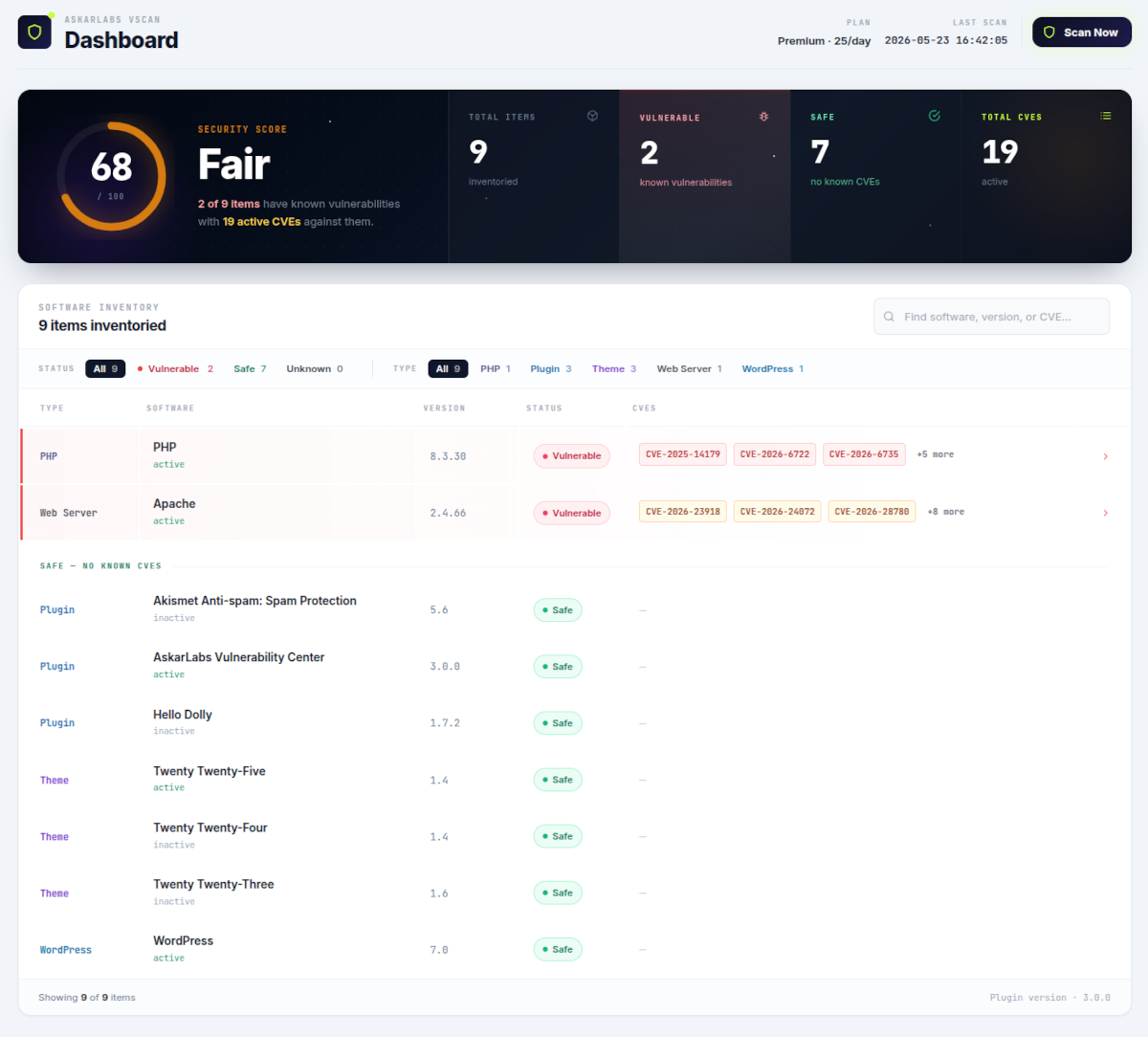Viewport: 1148px width, 1037px height.
Task: Select the Twenty Twenty-Five theme name
Action: click(210, 771)
